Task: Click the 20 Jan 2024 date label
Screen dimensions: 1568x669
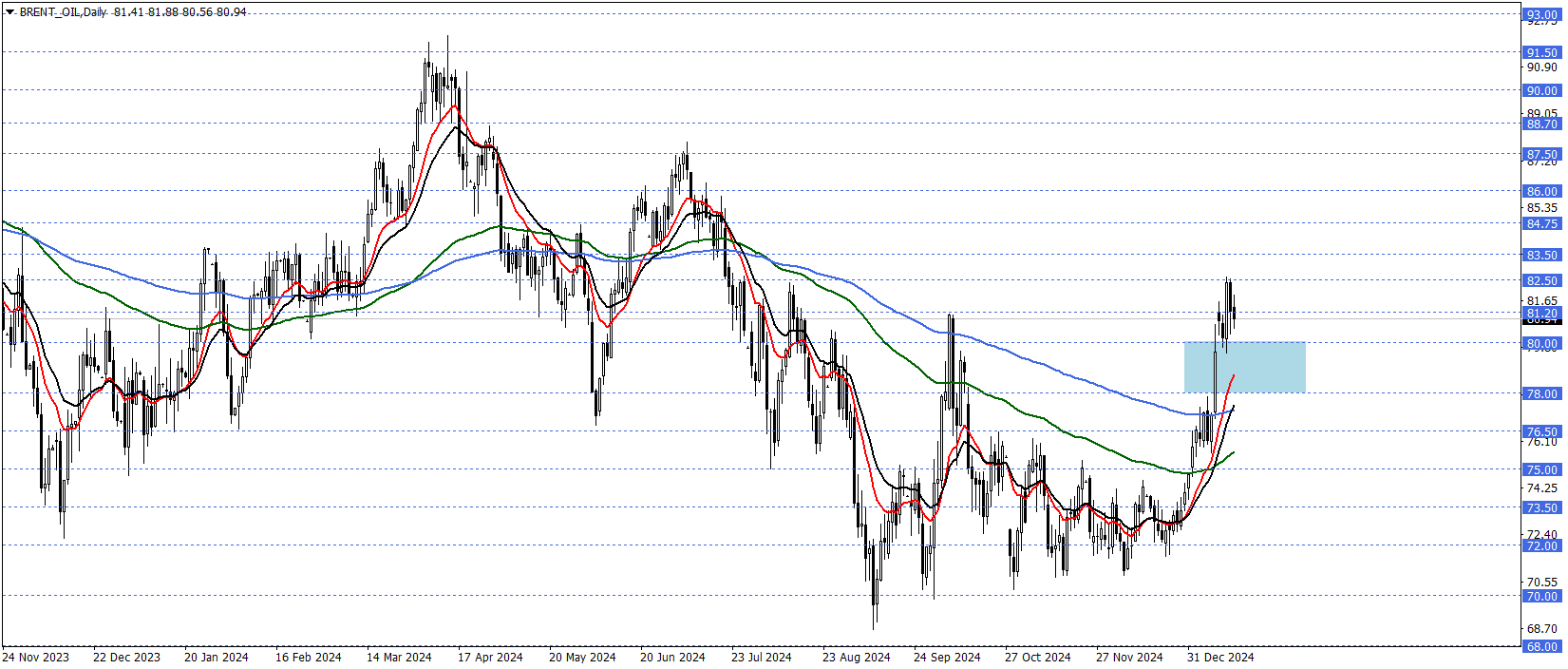Action: click(x=217, y=657)
